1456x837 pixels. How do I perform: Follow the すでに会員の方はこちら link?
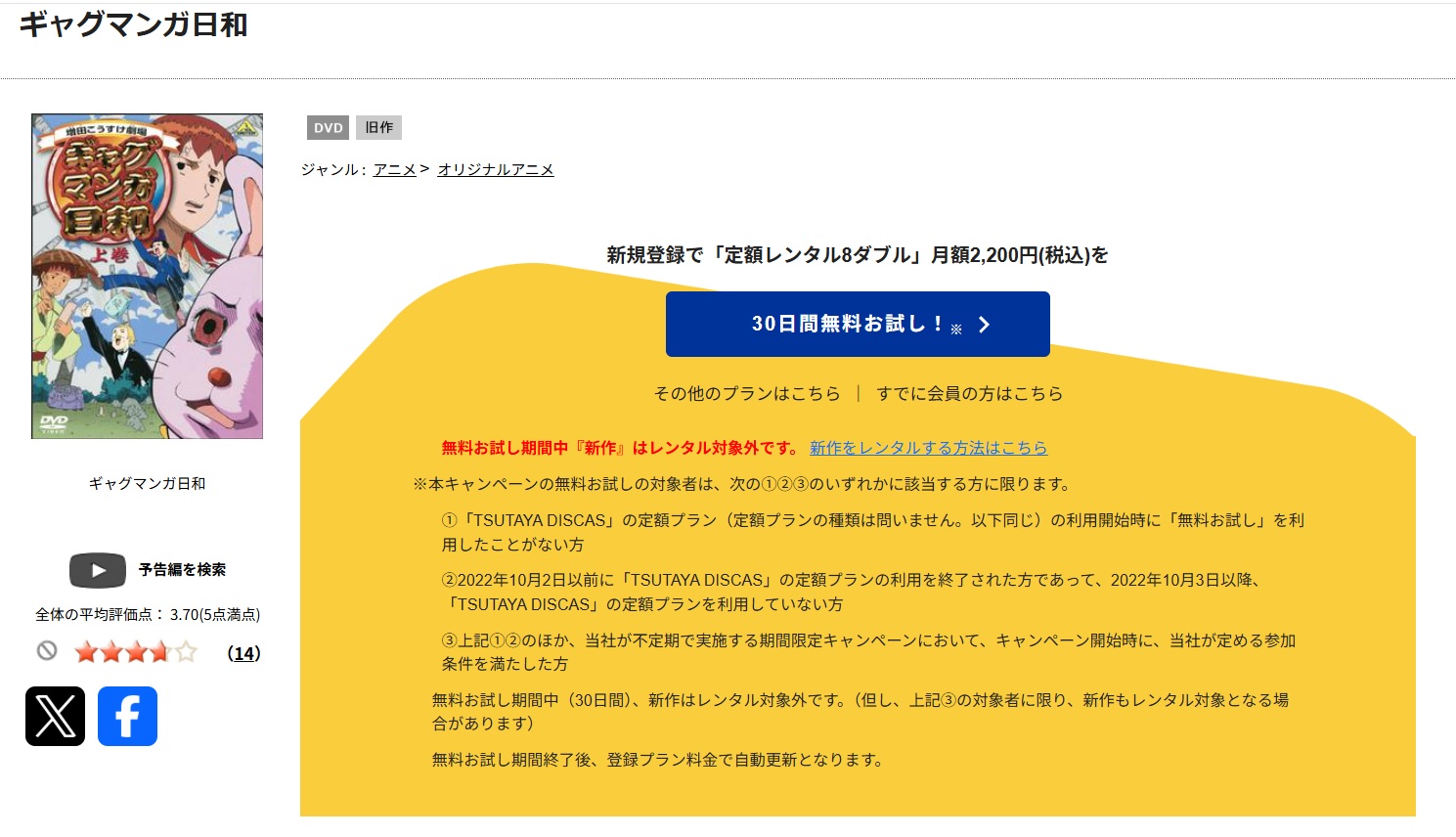click(x=969, y=393)
